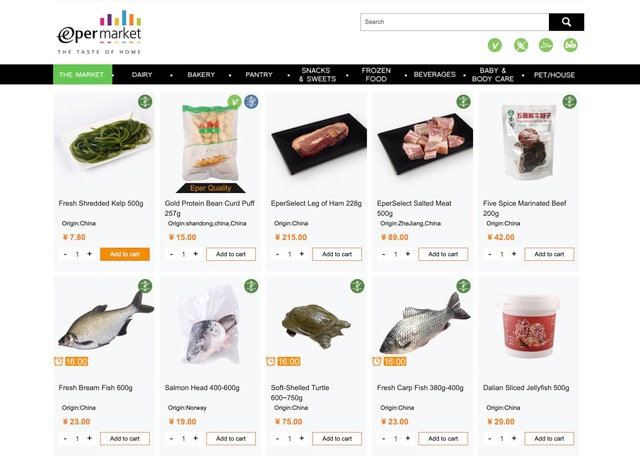Open the Epermarket logo homepage

tap(99, 33)
